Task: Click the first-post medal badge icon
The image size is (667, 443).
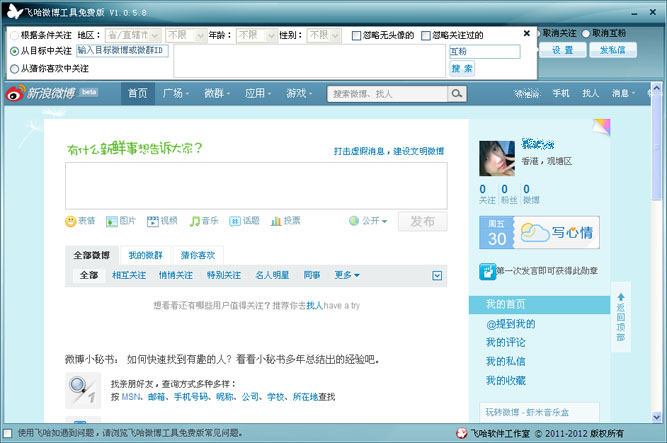Action: tap(487, 271)
